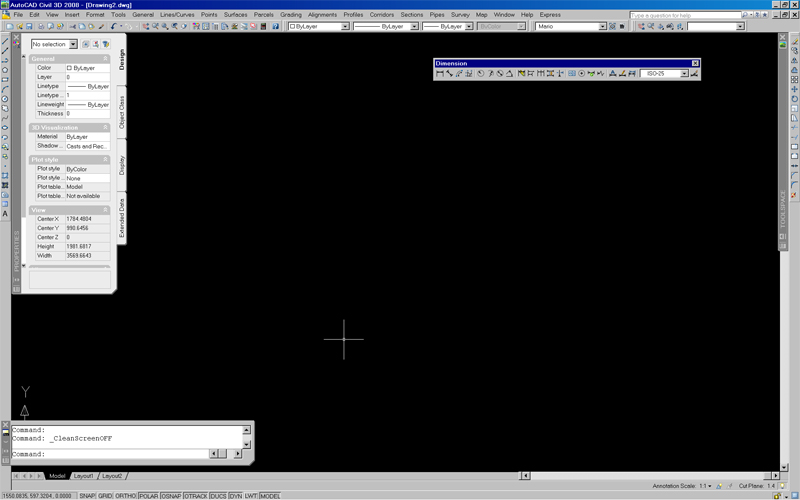Click the Multiline Text tool in Draw toolbar
The image size is (800, 500).
(x=5, y=214)
